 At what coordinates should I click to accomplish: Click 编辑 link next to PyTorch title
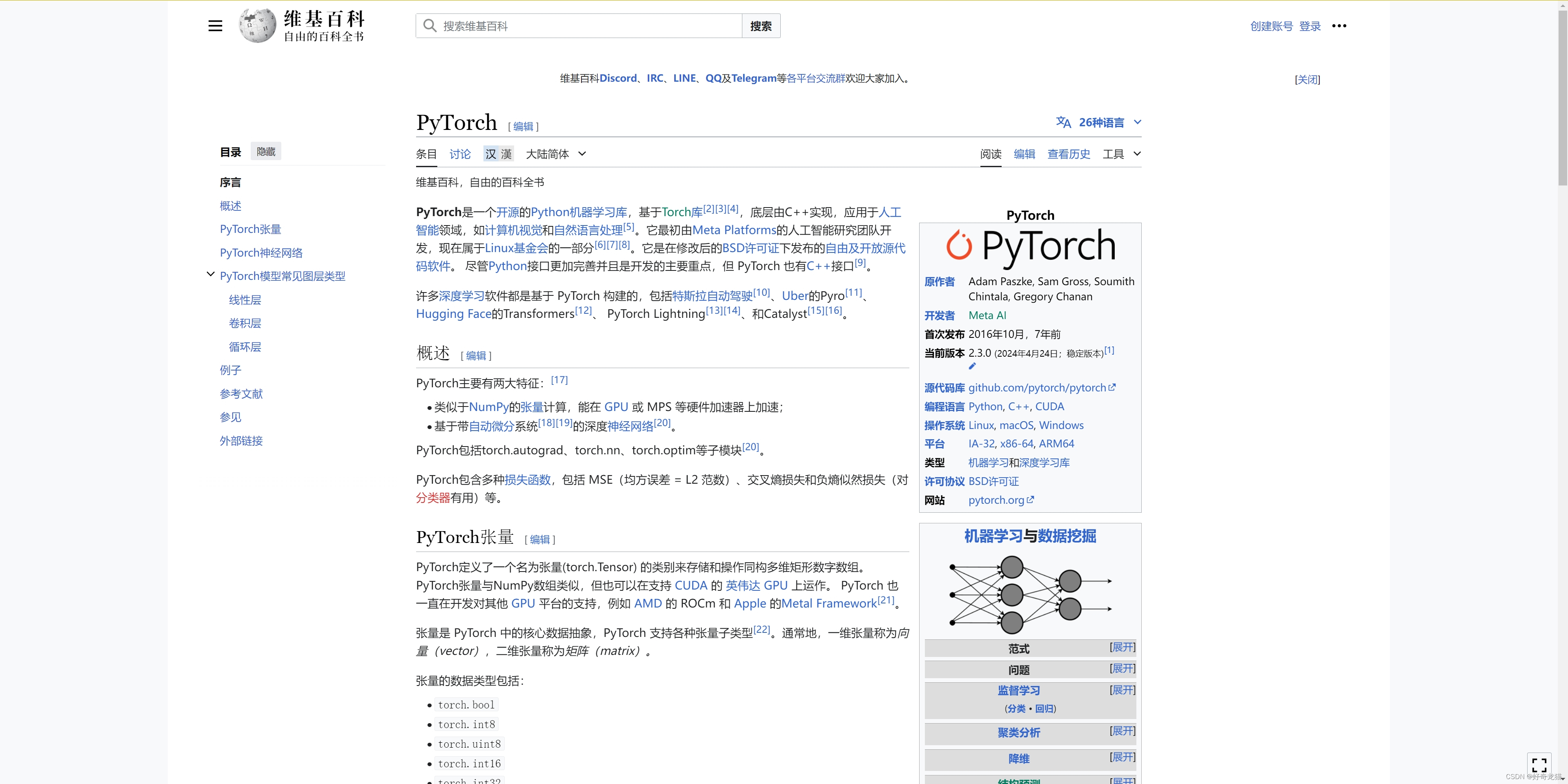[523, 127]
